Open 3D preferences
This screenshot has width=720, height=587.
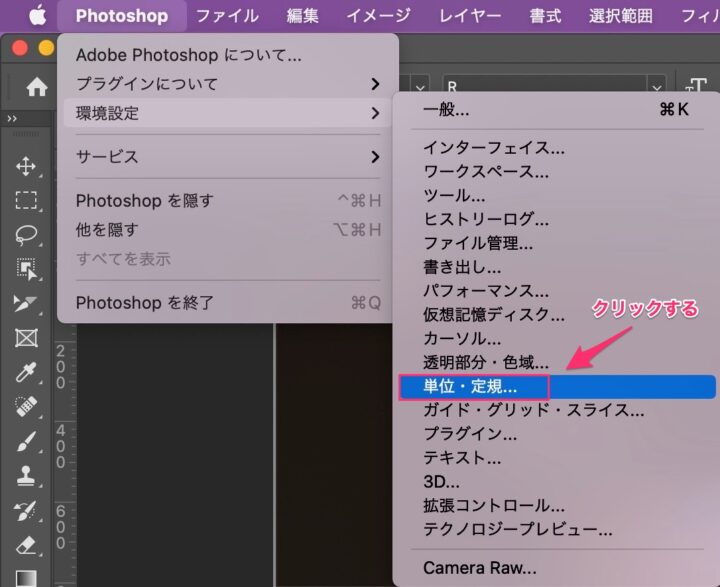coord(557,482)
